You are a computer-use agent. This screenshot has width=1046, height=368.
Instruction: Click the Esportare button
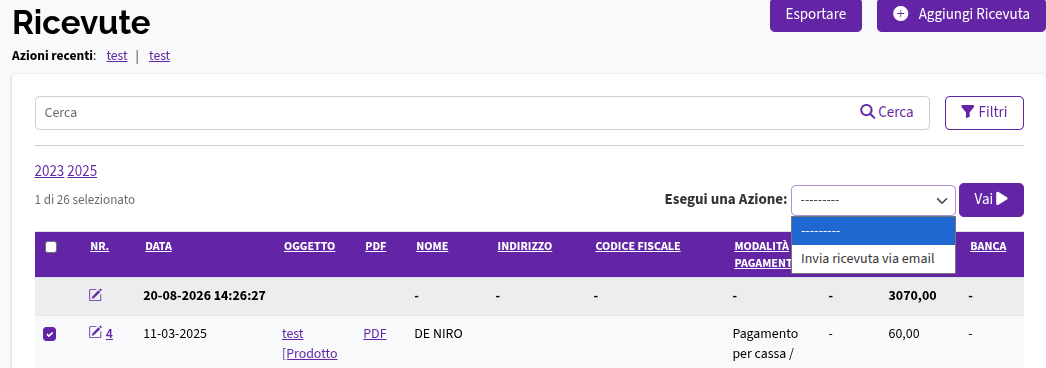coord(815,14)
